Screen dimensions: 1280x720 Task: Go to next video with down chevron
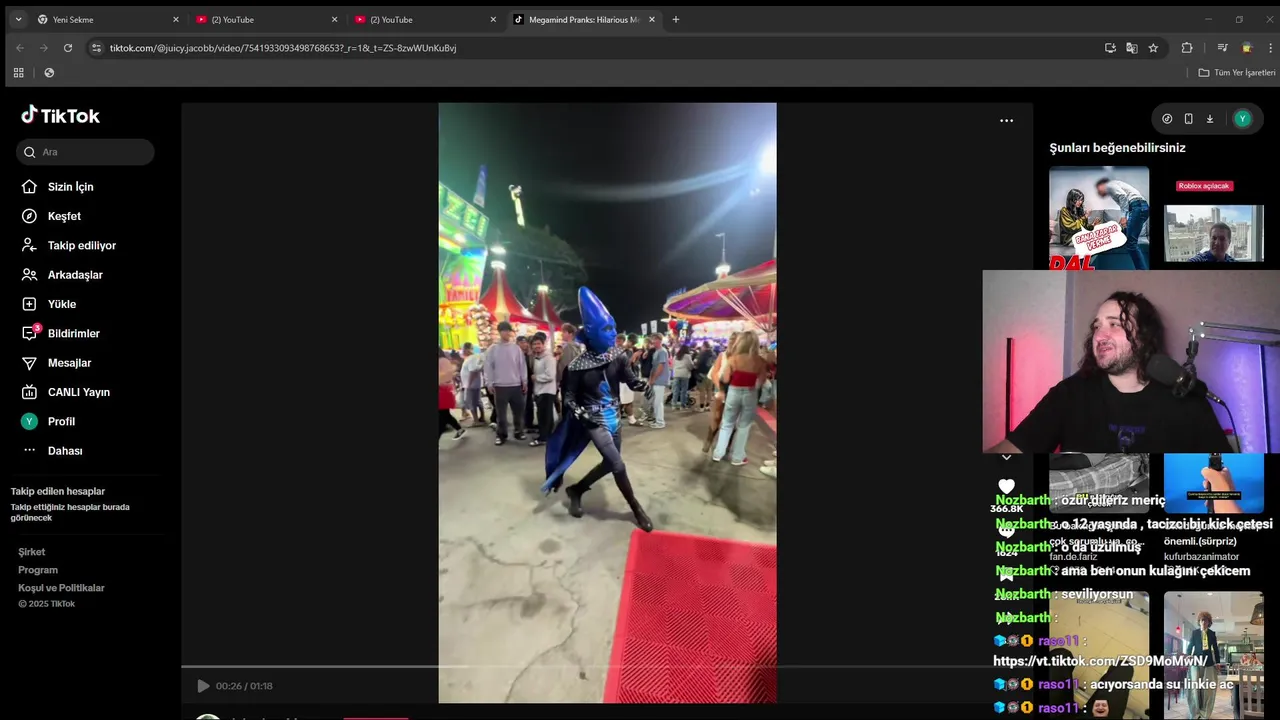[x=1006, y=457]
